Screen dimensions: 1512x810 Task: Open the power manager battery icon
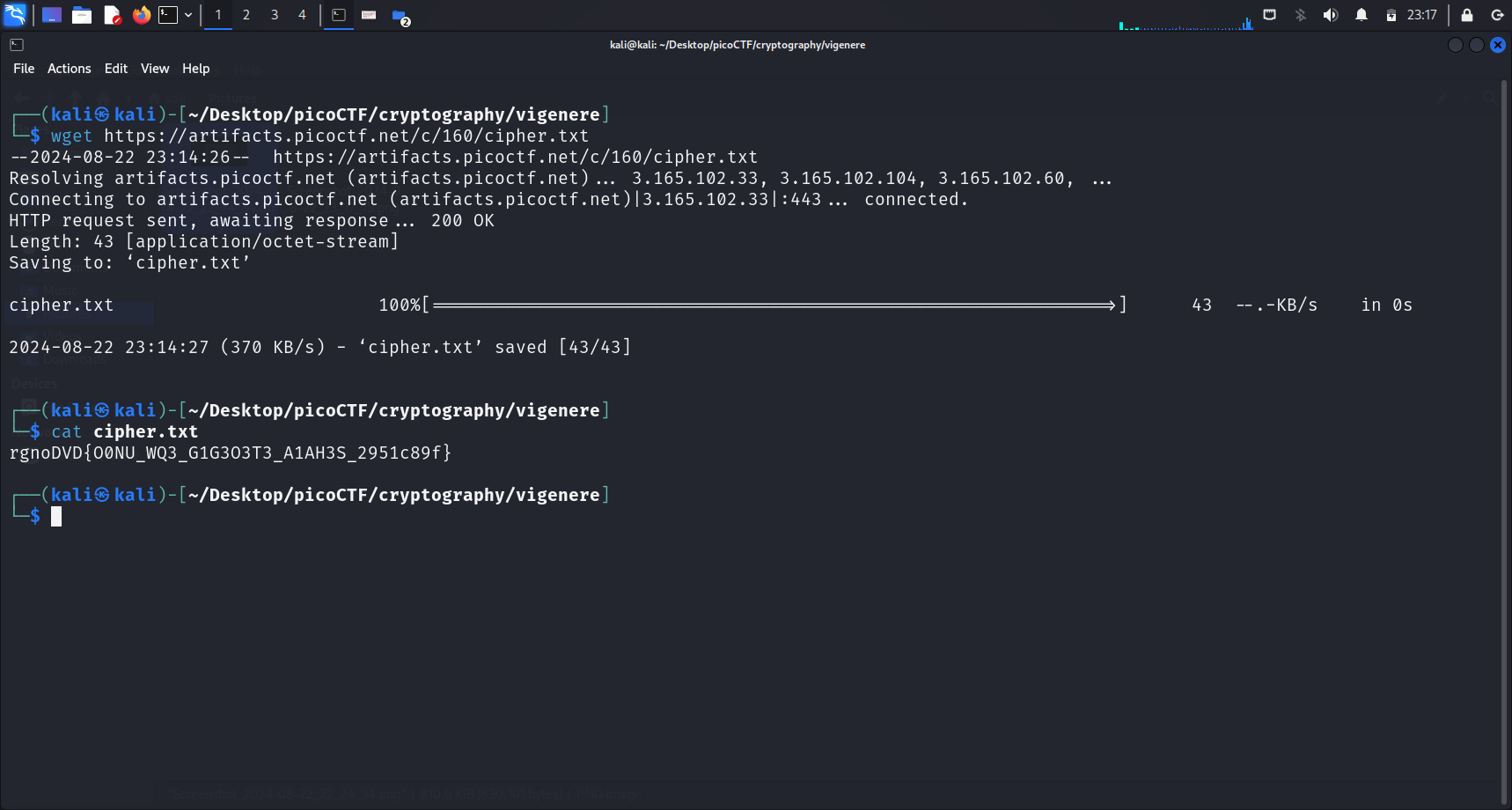pyautogui.click(x=1391, y=15)
